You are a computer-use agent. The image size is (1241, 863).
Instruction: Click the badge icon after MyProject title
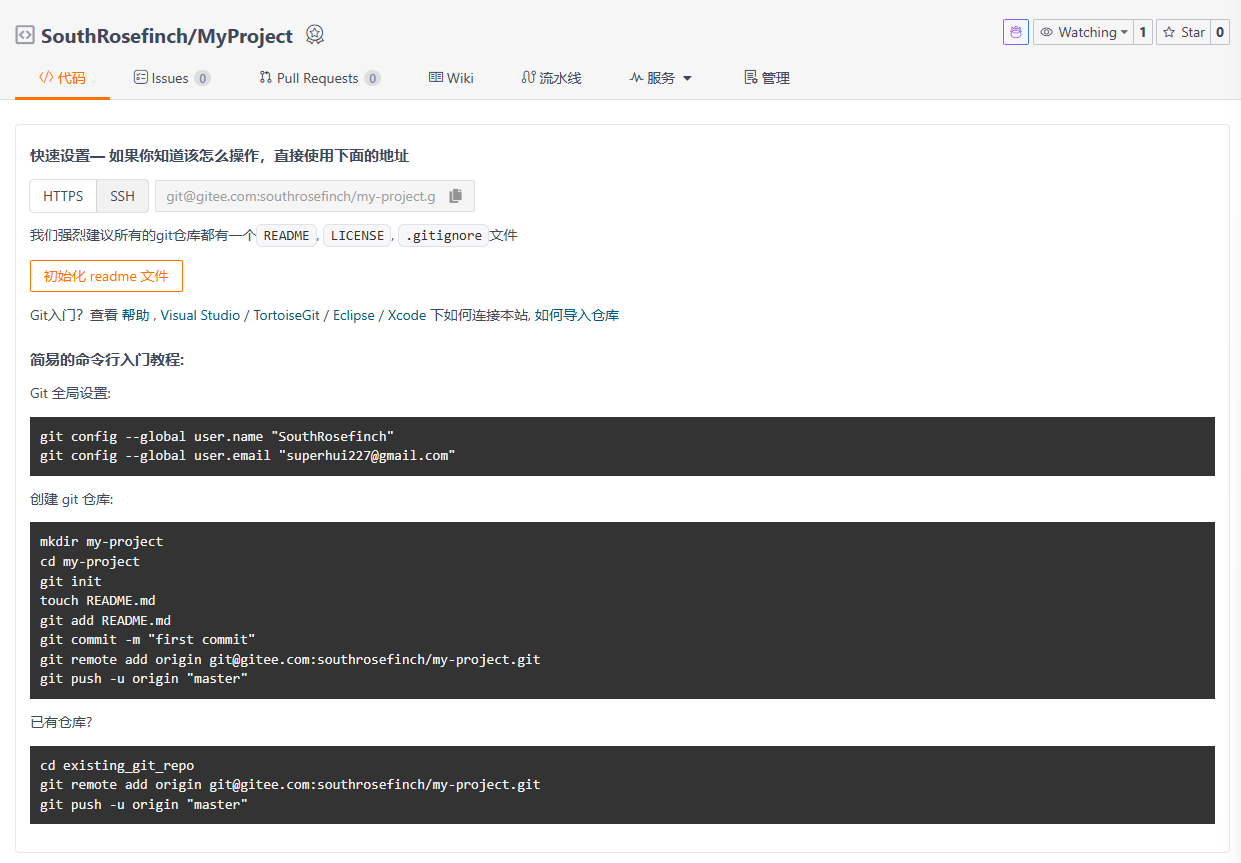point(315,35)
